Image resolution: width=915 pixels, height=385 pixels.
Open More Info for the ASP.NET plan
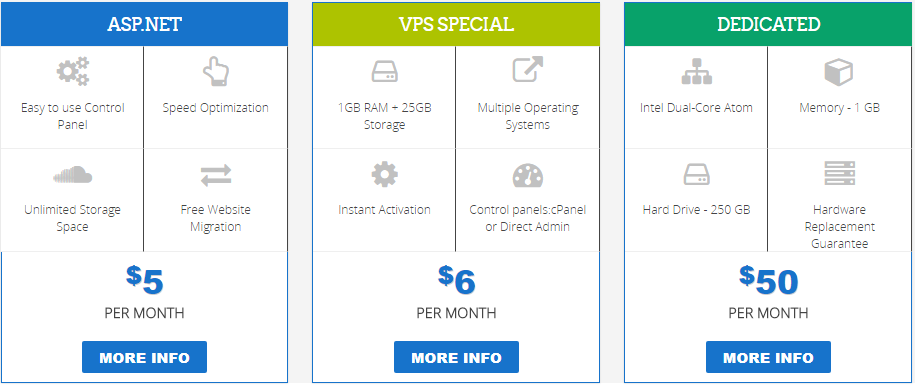pos(144,357)
